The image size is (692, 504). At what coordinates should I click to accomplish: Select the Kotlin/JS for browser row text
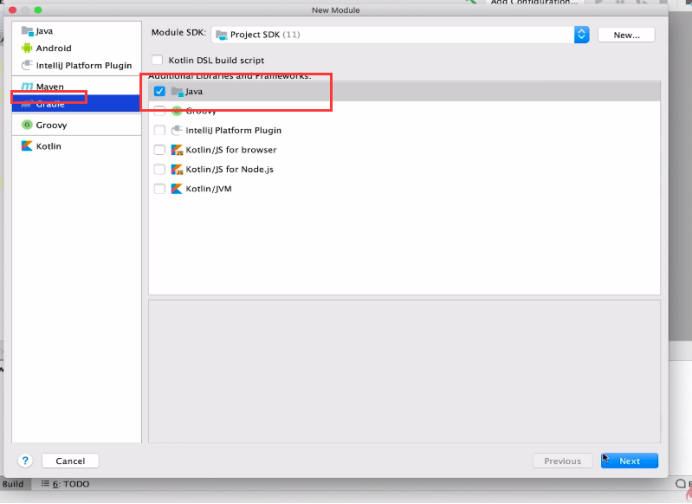point(231,150)
